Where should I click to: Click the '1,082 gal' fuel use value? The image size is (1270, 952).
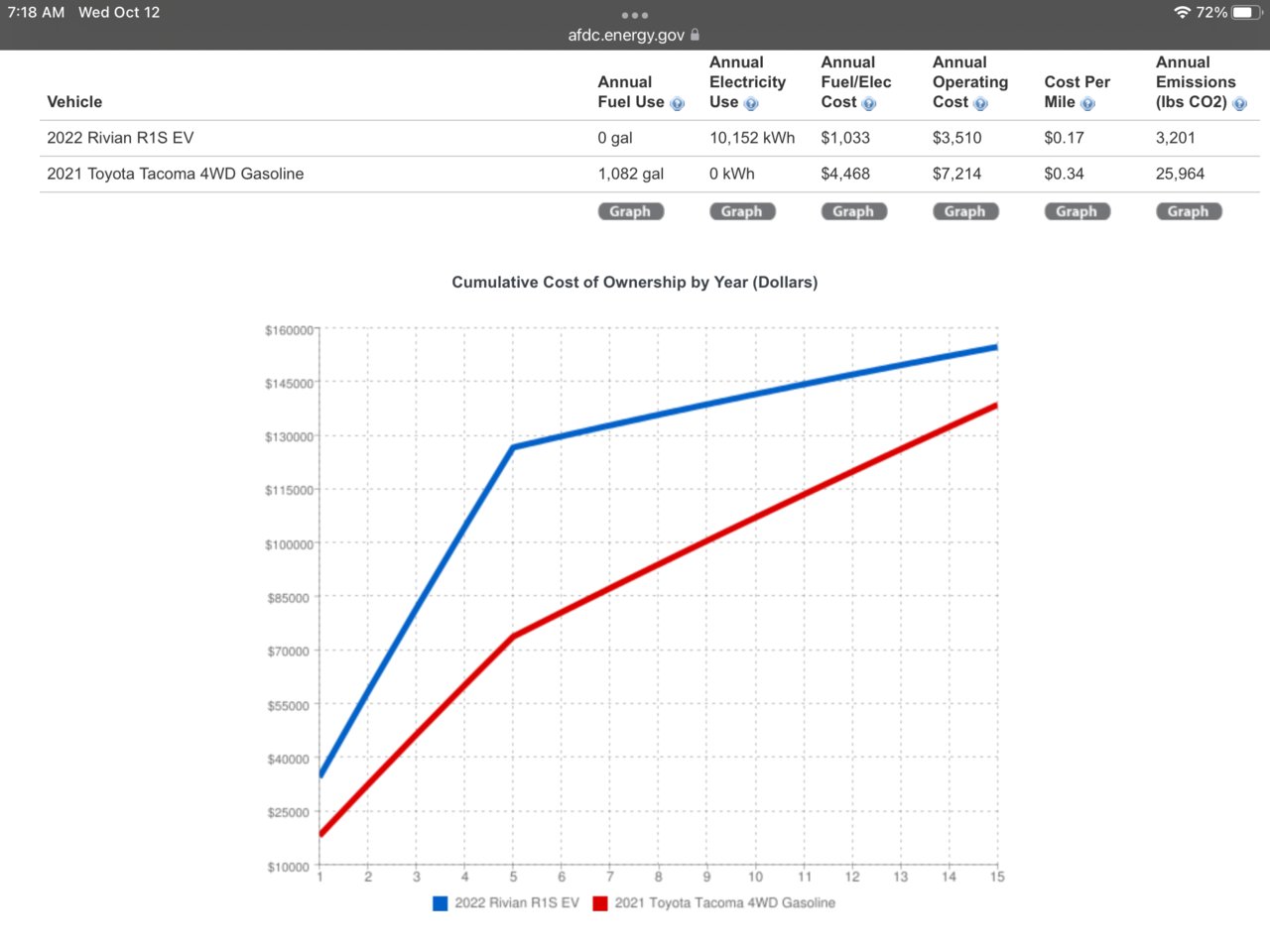pos(631,174)
